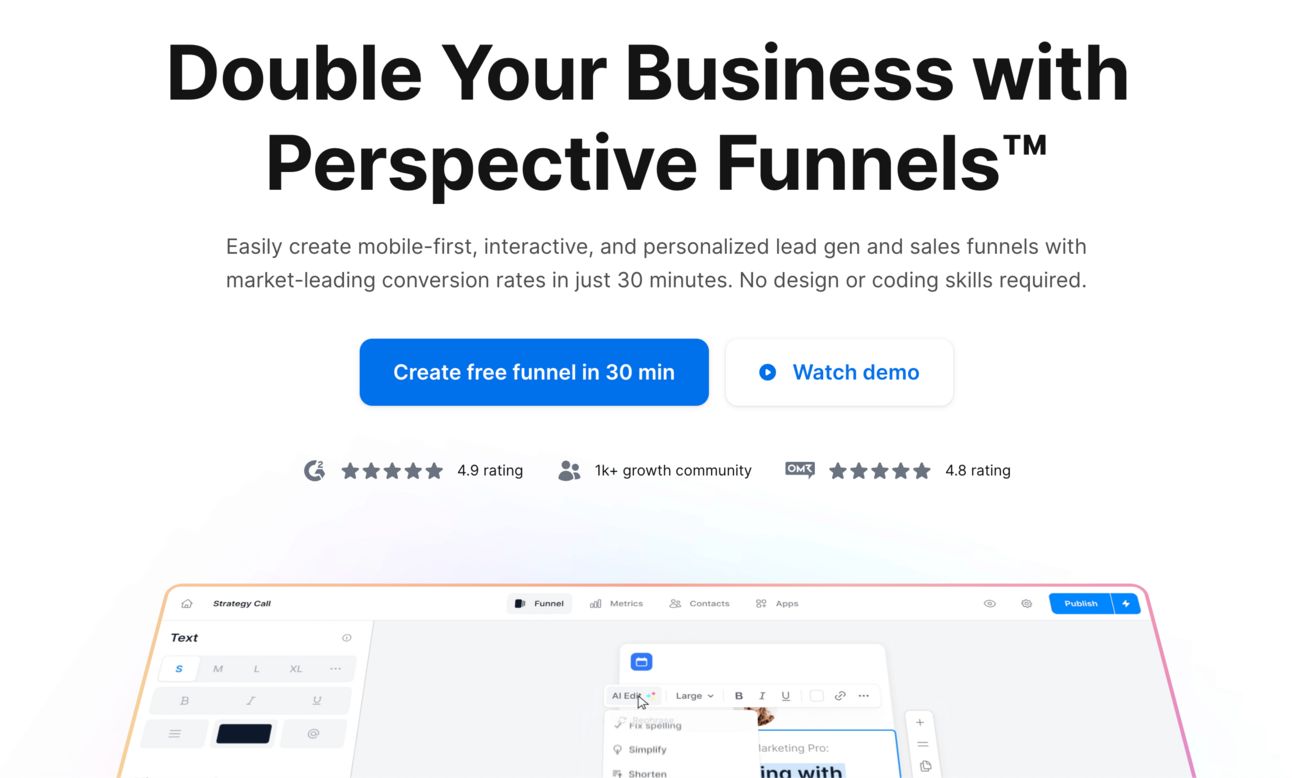Viewport: 1292px width, 778px height.
Task: Open more size options ellipsis
Action: point(335,669)
